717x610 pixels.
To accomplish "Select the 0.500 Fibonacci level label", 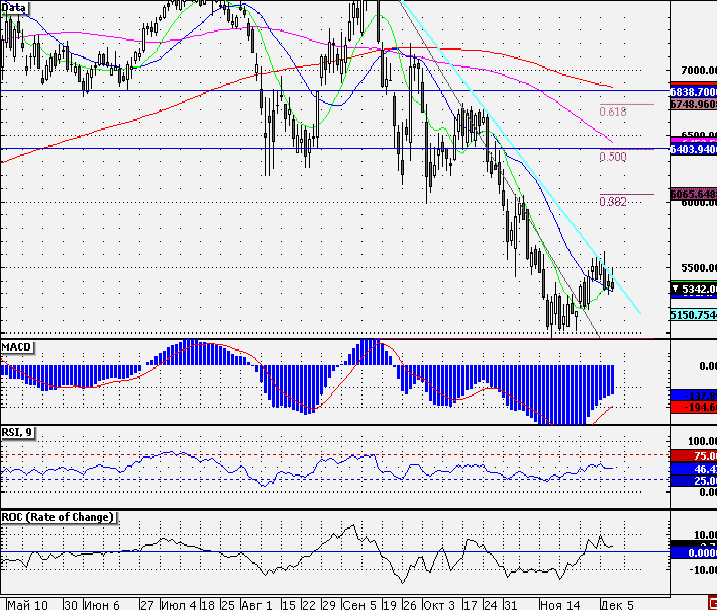I will click(x=613, y=156).
